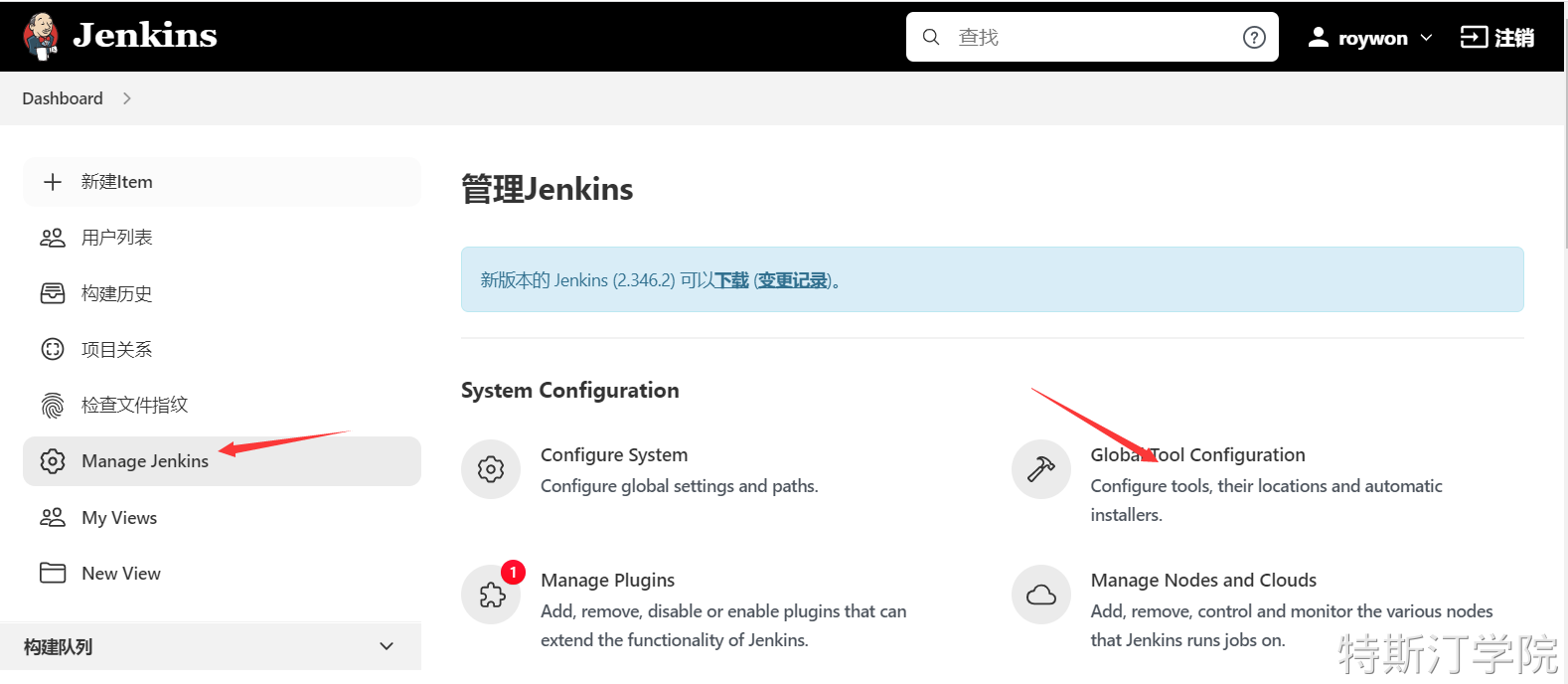Open Manage Plugins title
The image size is (1568, 684).
click(608, 580)
